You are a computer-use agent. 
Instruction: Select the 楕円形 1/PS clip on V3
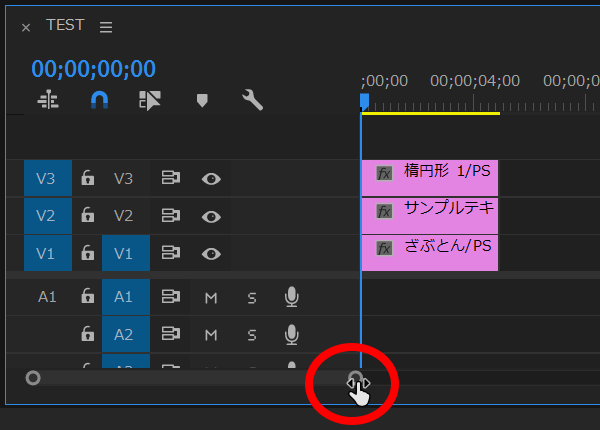tap(430, 178)
